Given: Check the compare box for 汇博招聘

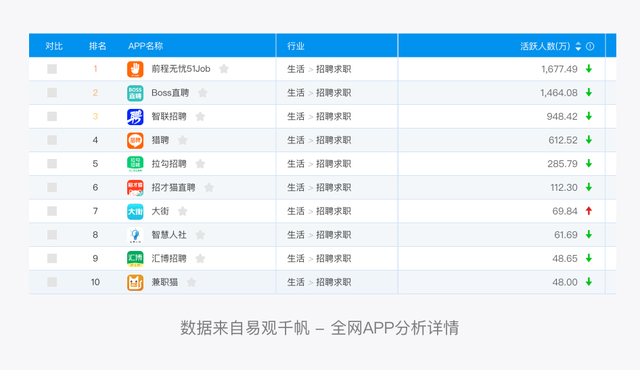Looking at the screenshot, I should coord(52,258).
